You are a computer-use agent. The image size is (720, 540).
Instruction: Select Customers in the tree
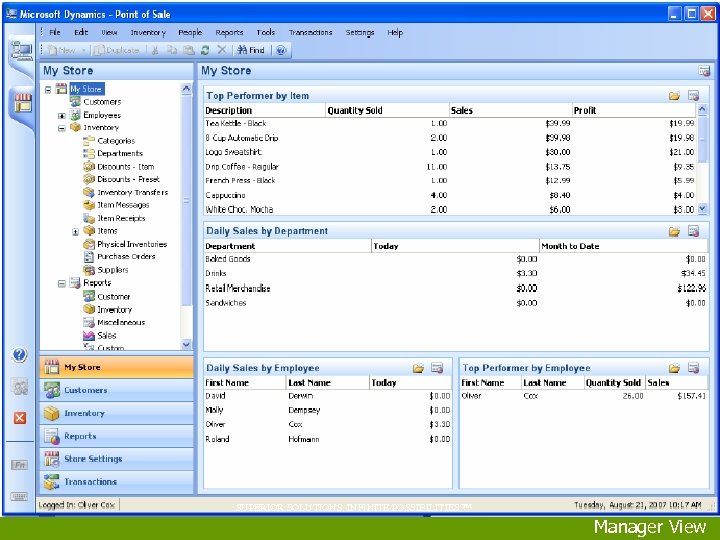point(102,101)
